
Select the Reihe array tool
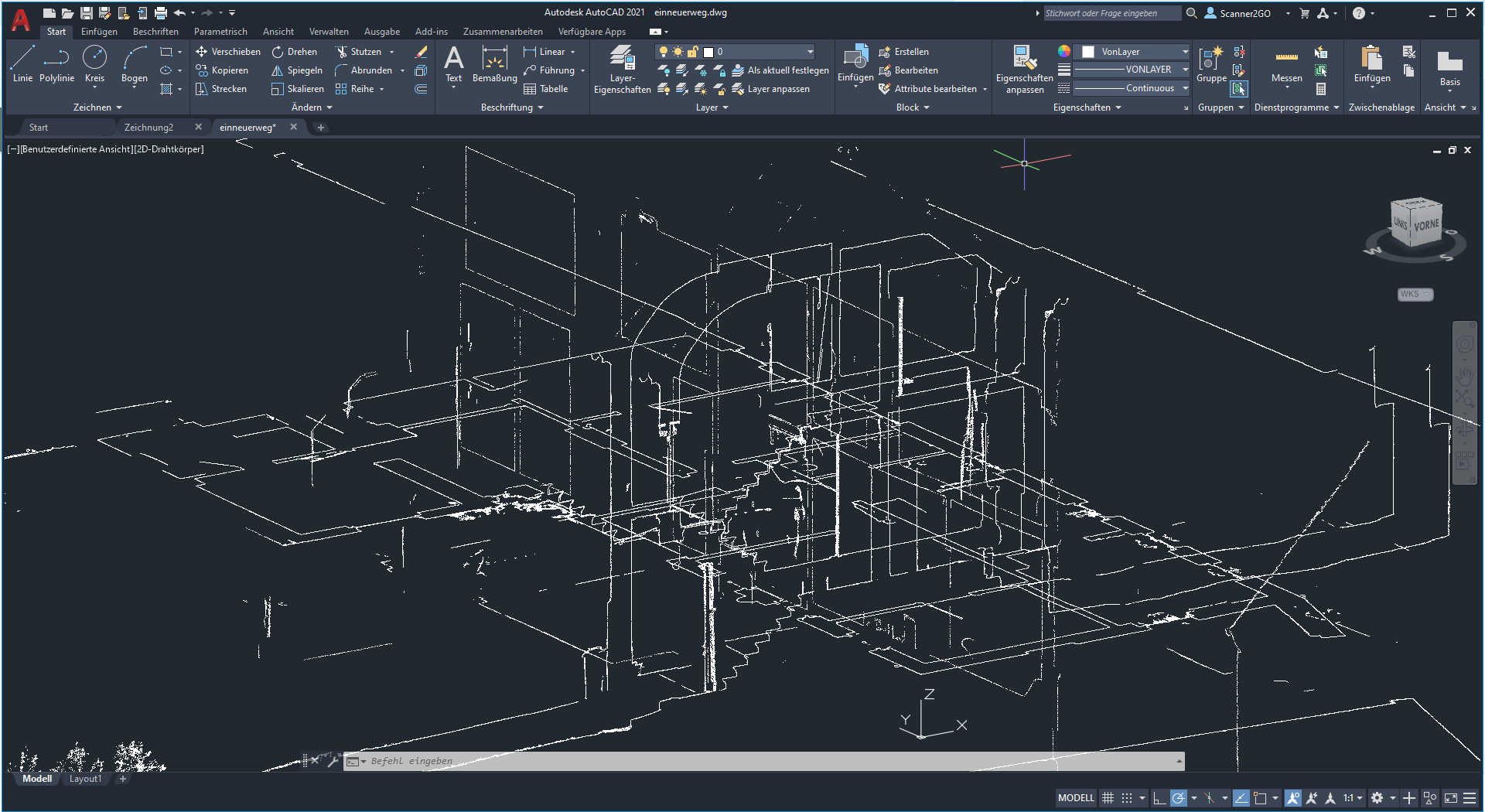point(355,89)
